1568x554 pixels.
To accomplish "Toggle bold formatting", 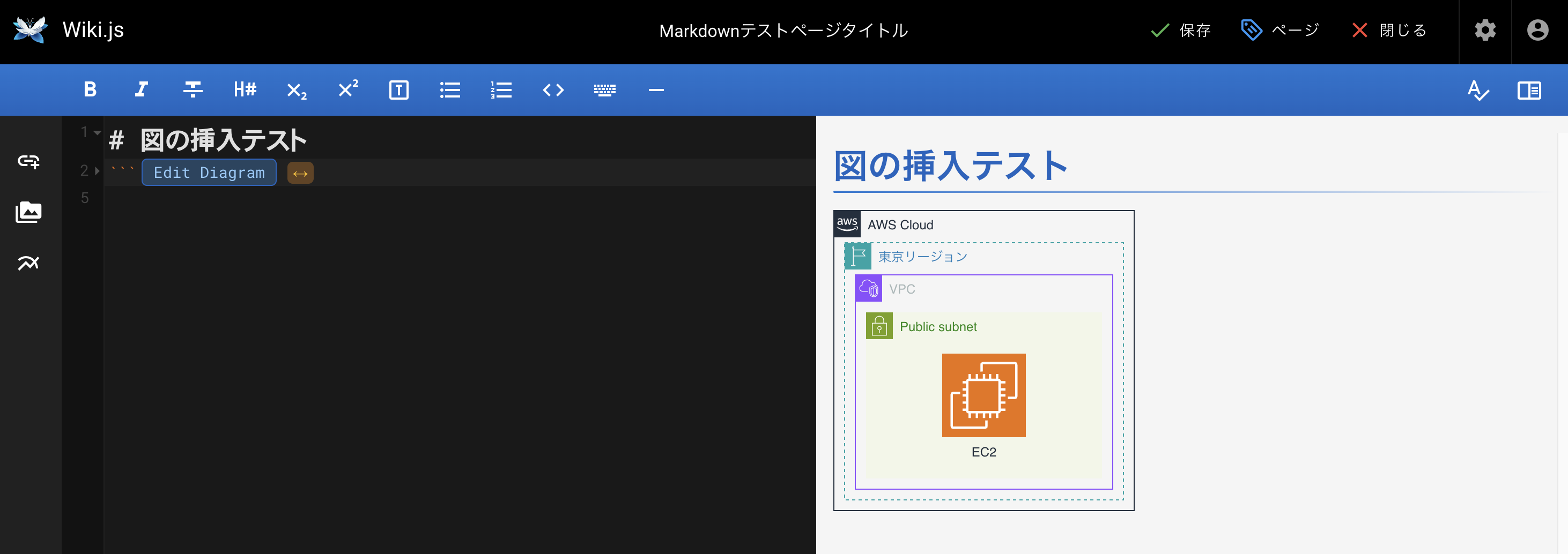I will (90, 90).
